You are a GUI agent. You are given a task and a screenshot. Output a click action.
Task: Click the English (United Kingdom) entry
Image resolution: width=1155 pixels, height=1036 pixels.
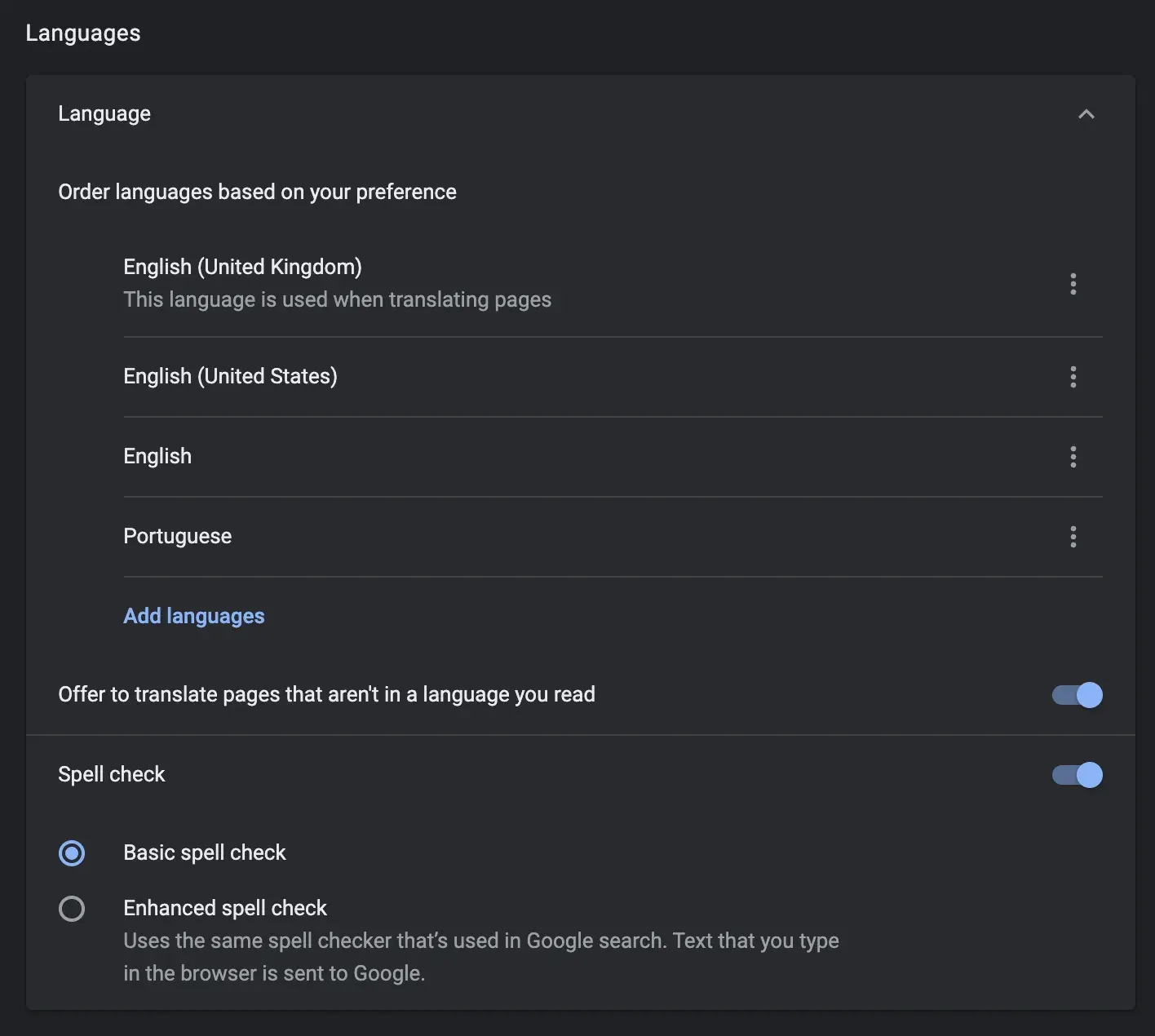(x=242, y=266)
